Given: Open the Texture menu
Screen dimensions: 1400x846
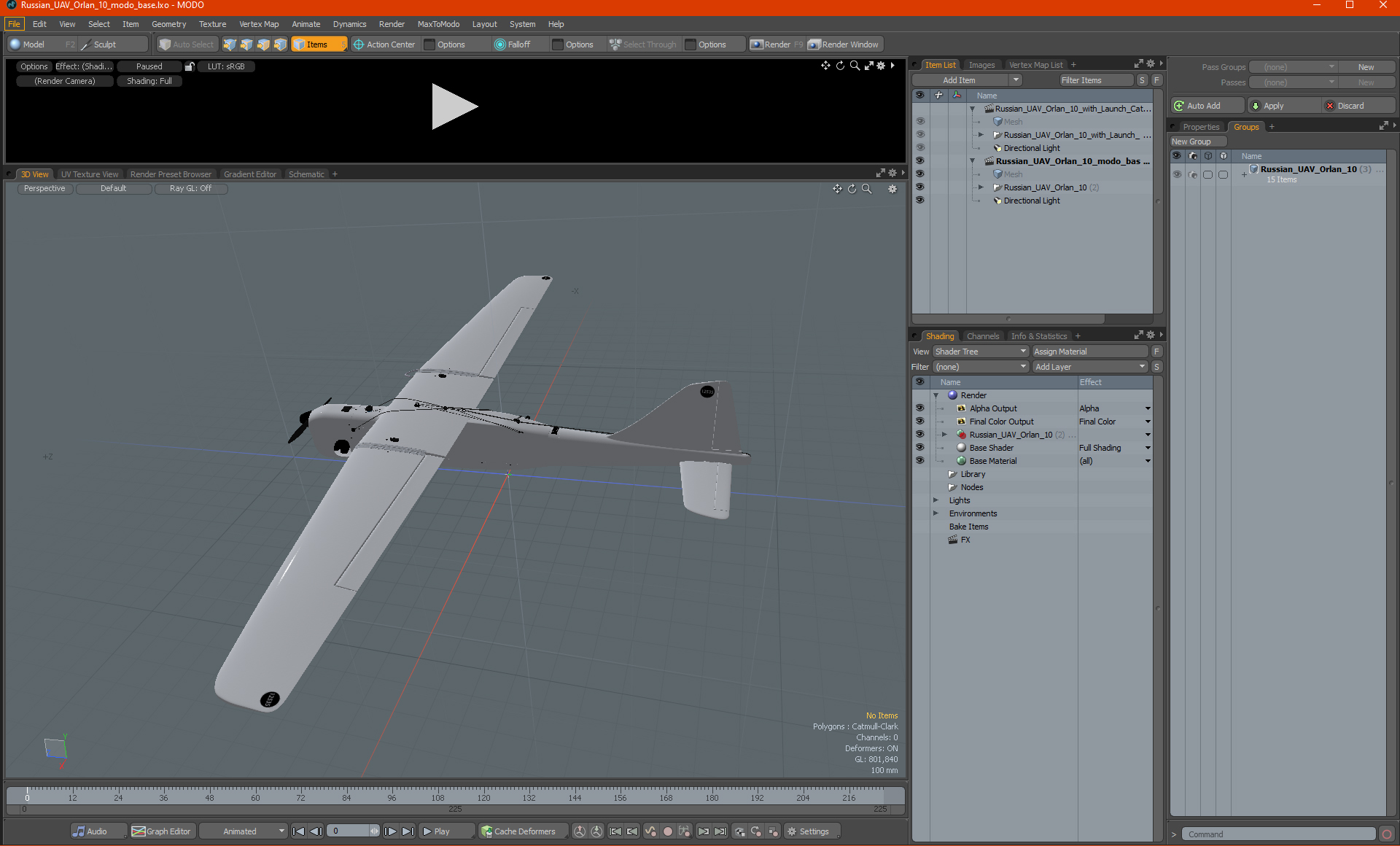Looking at the screenshot, I should coord(212,24).
